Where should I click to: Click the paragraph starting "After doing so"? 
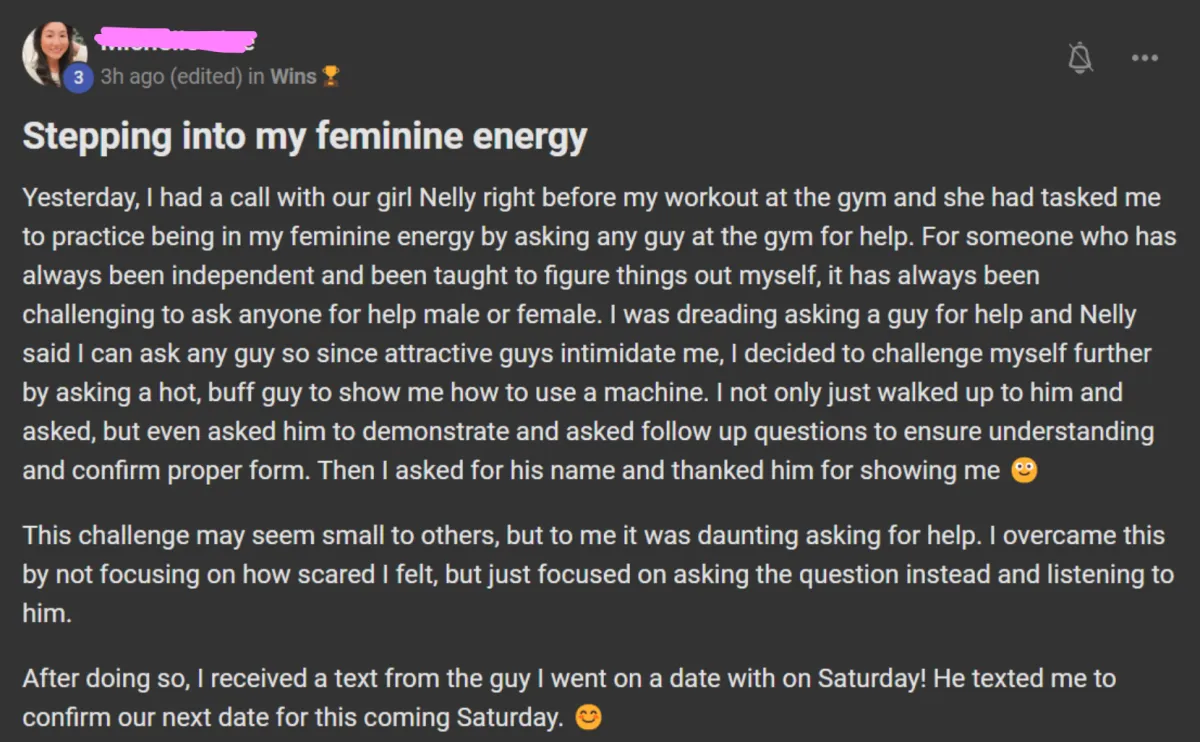(569, 698)
